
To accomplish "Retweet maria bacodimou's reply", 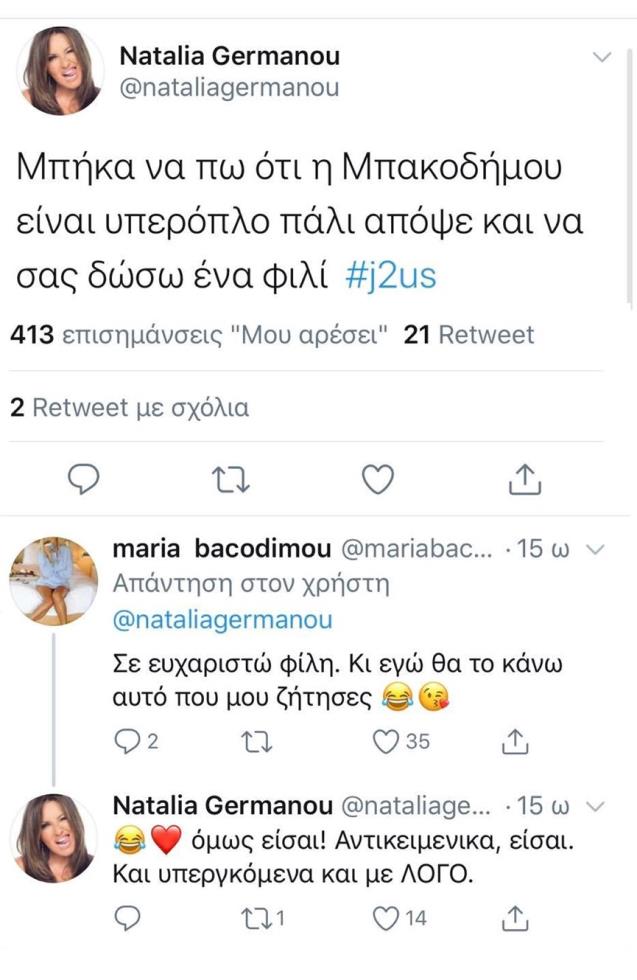I will 258,741.
